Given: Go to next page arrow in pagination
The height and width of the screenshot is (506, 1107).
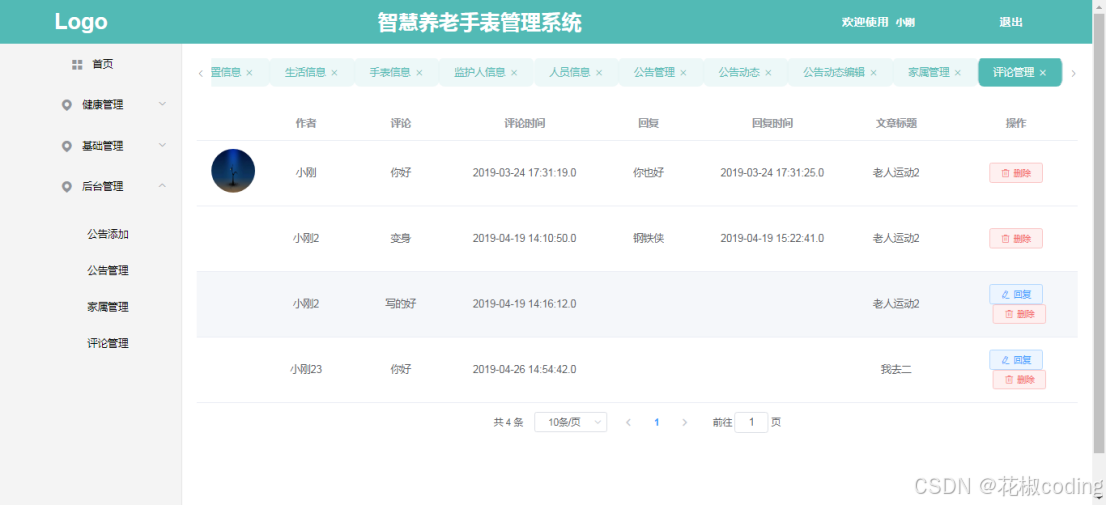Looking at the screenshot, I should [684, 423].
